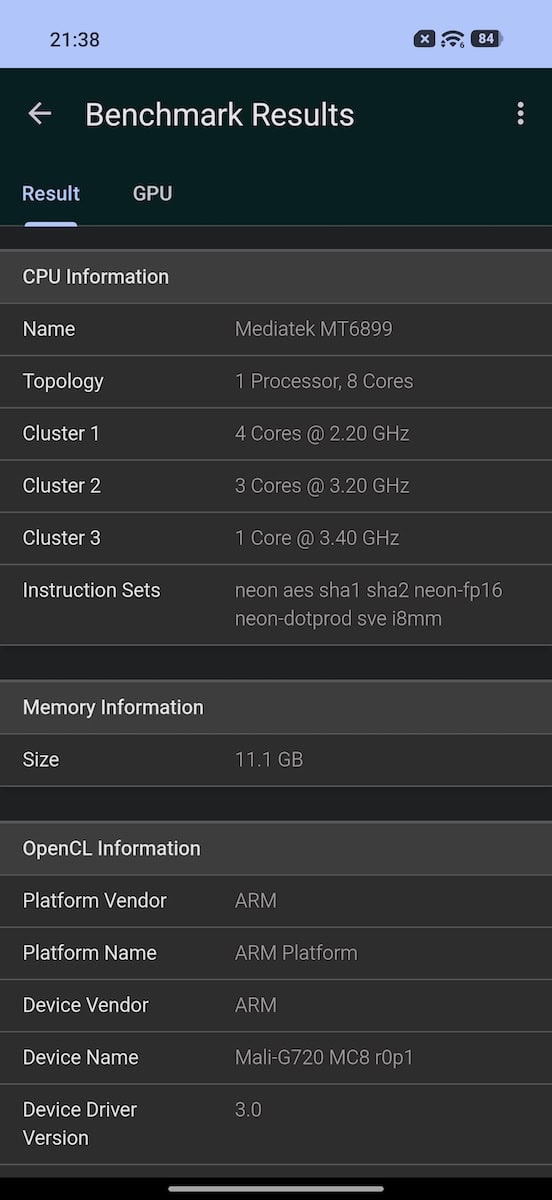Tap the battery level indicator
The width and height of the screenshot is (552, 1200).
coord(486,39)
